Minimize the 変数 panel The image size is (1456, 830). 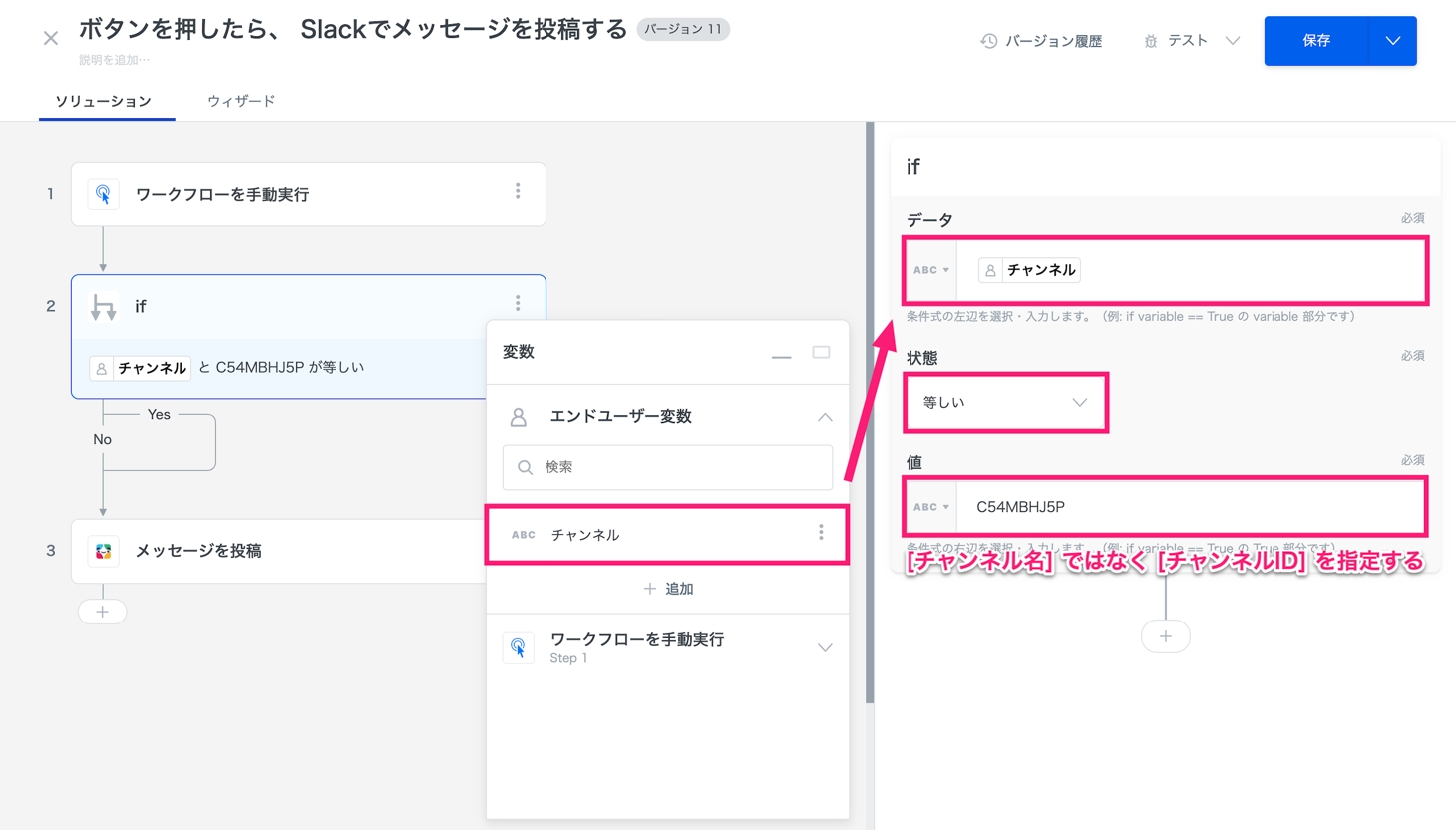781,354
